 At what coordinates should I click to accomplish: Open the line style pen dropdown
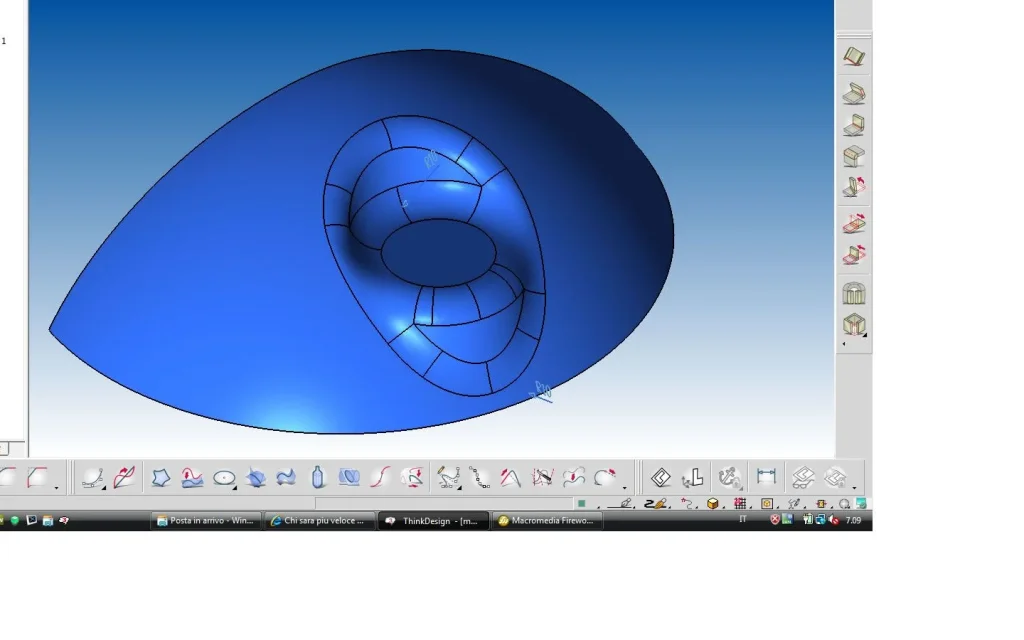pos(623,504)
